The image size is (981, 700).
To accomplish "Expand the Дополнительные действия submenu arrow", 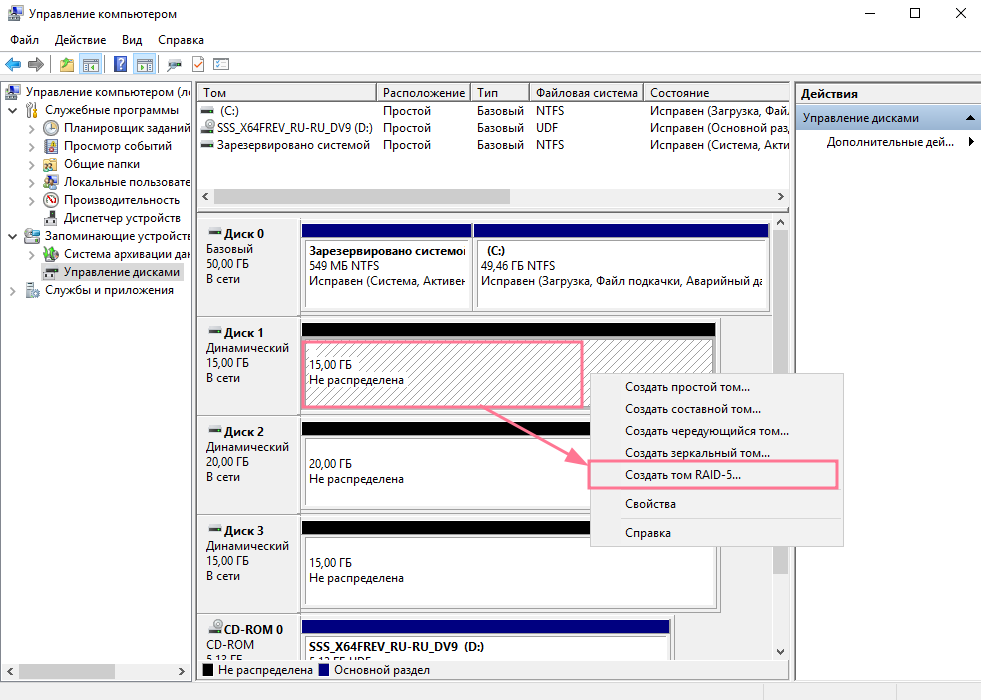I will (970, 142).
